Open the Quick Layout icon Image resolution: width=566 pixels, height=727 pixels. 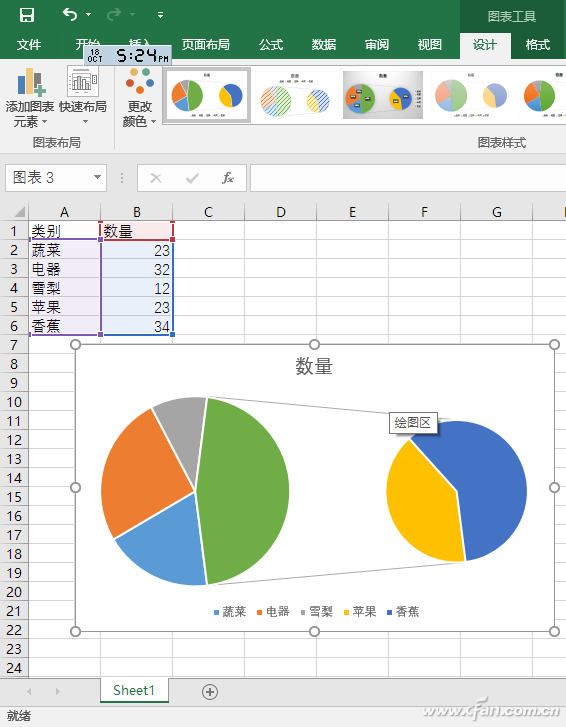tap(83, 81)
